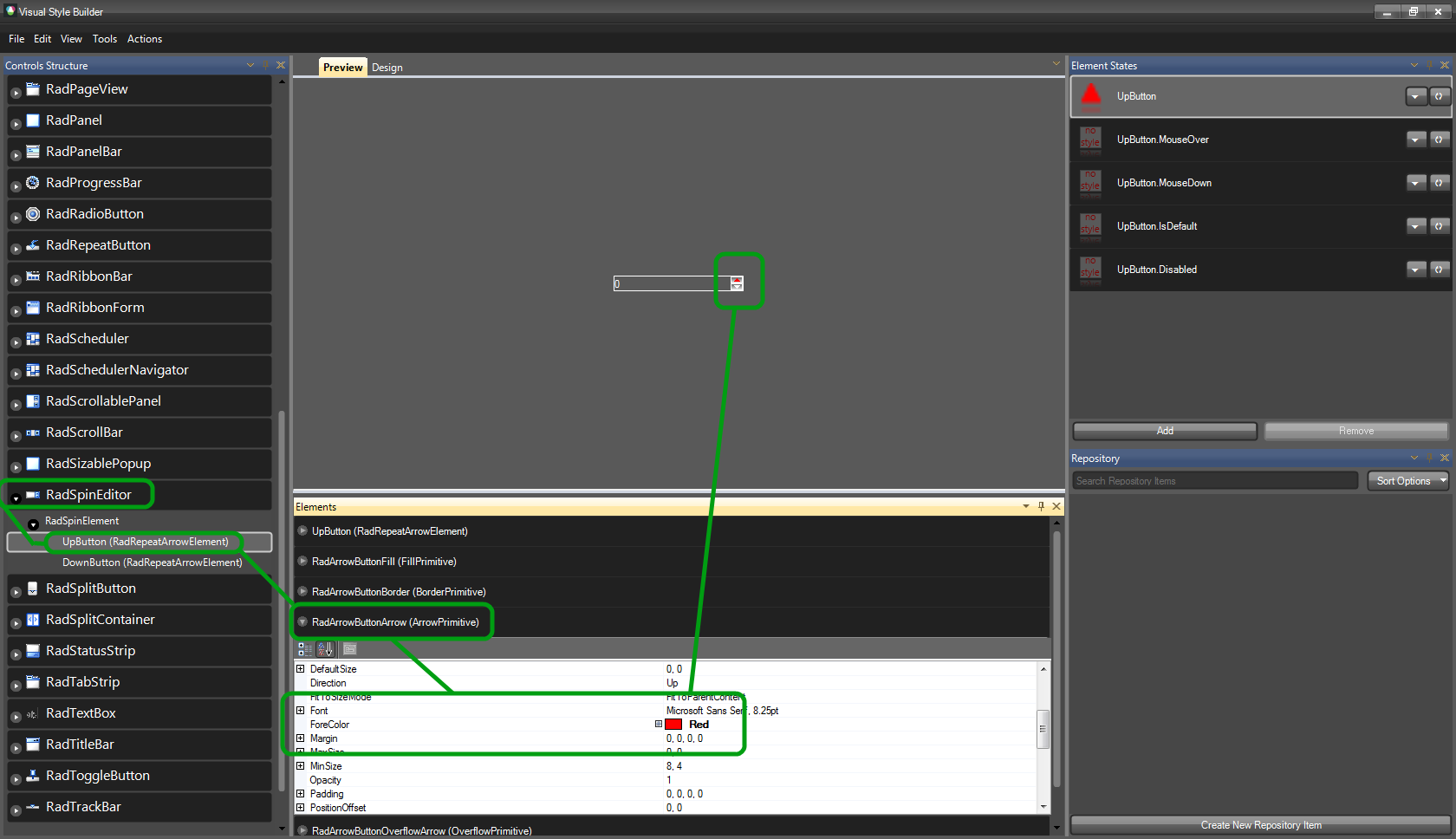Select UpButton (RadRepeatArrowElement) in the tree

point(140,542)
